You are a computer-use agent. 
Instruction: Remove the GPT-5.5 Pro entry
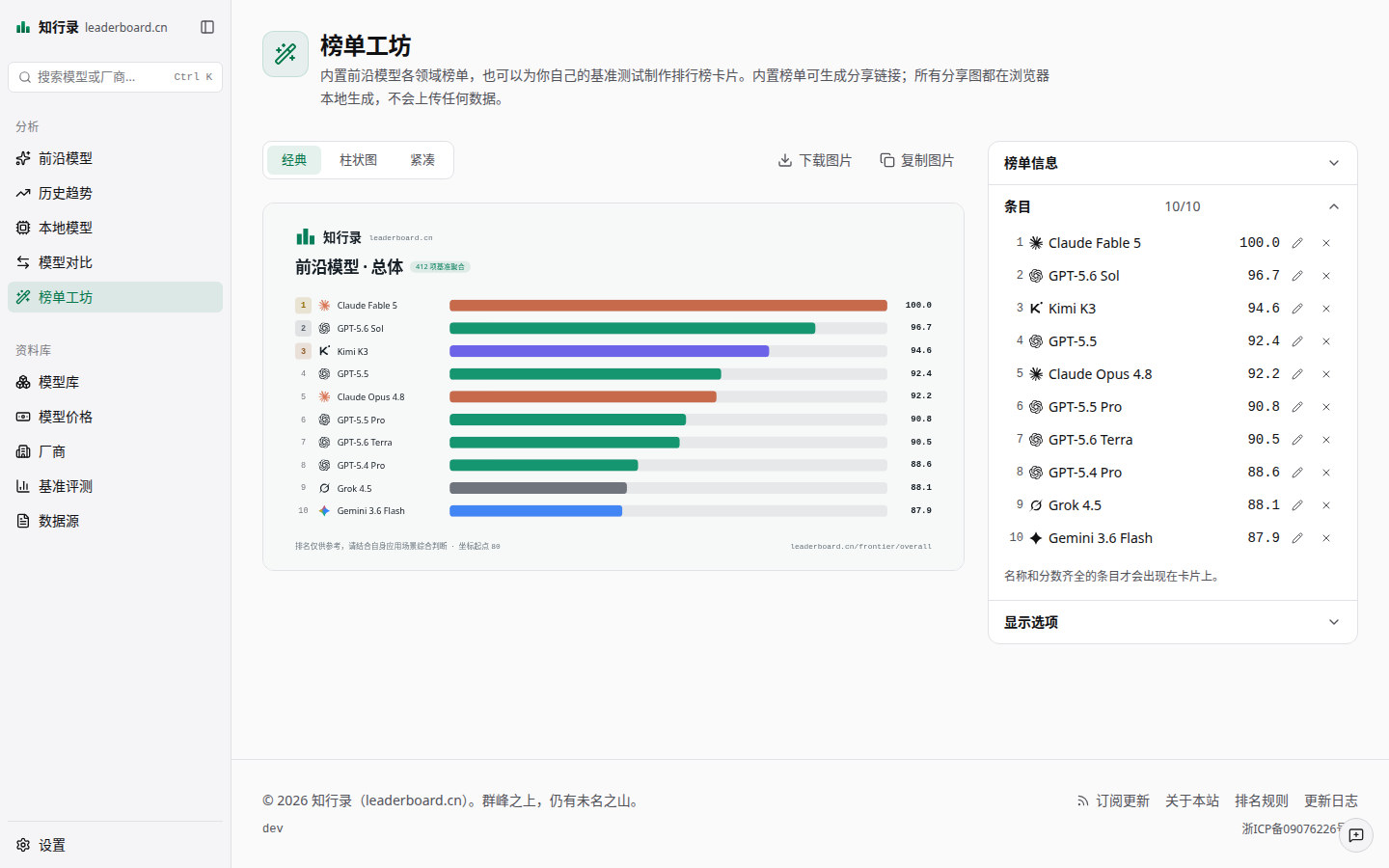point(1326,407)
